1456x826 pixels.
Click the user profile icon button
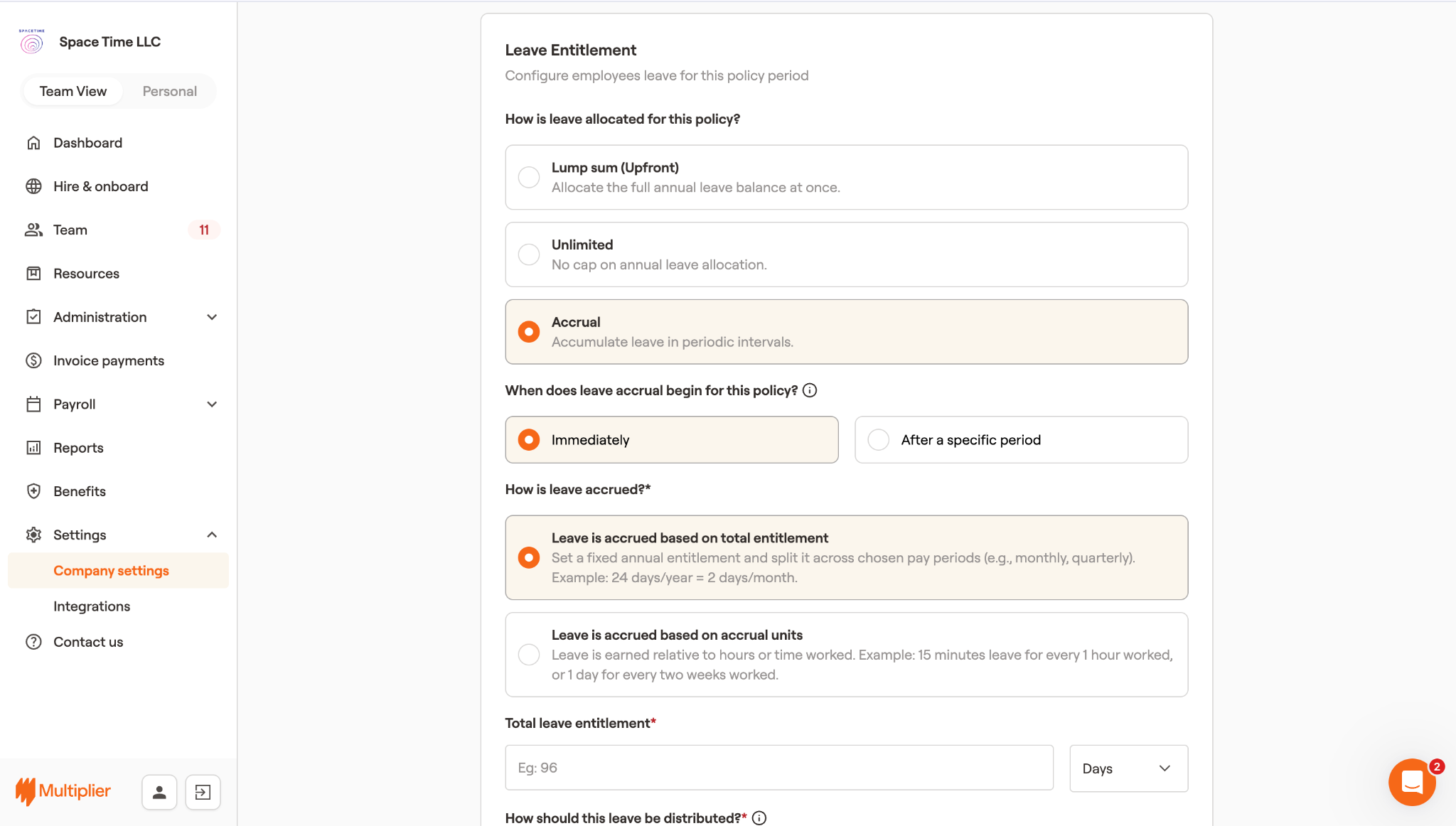click(159, 792)
